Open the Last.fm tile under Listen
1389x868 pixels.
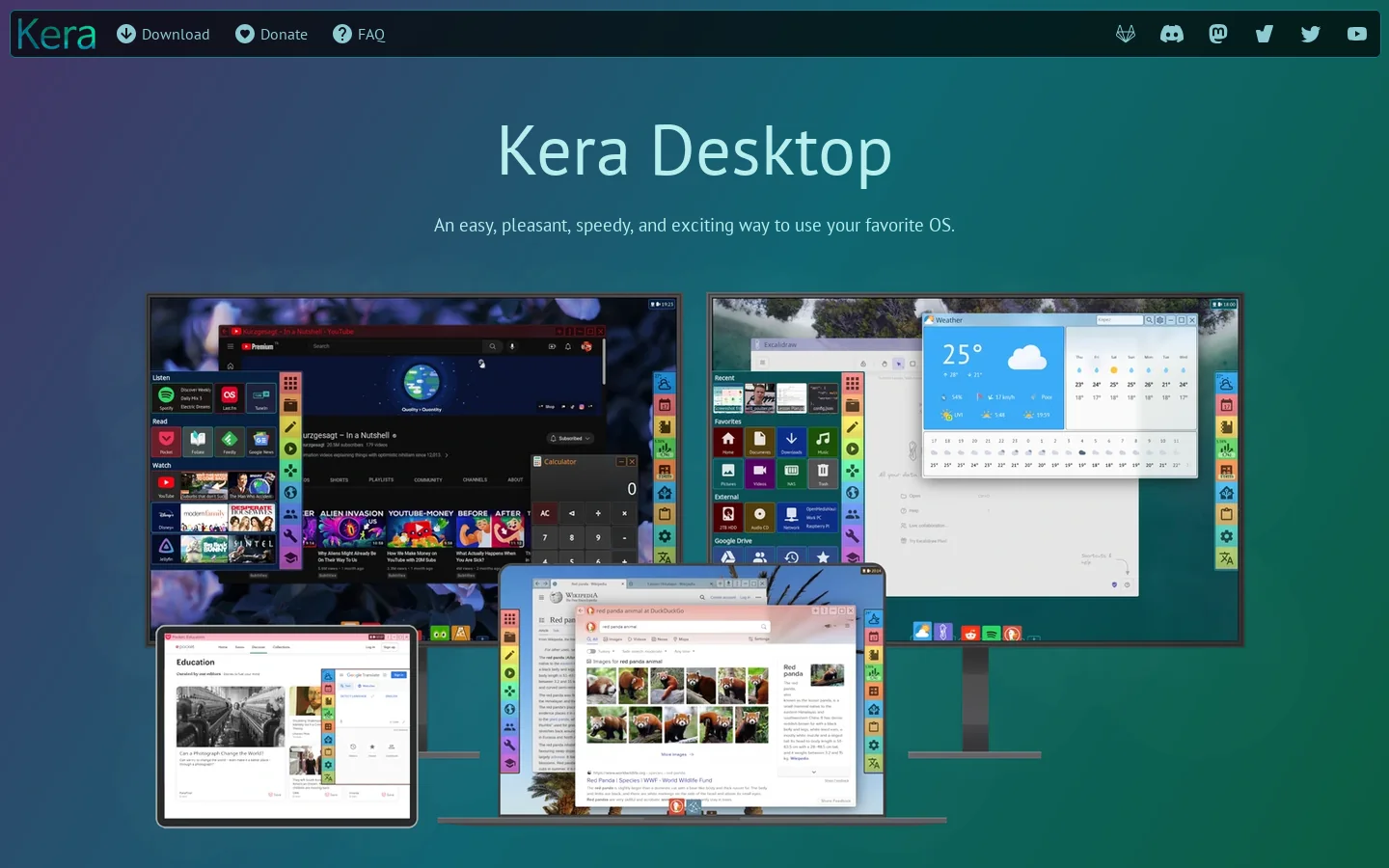(230, 397)
